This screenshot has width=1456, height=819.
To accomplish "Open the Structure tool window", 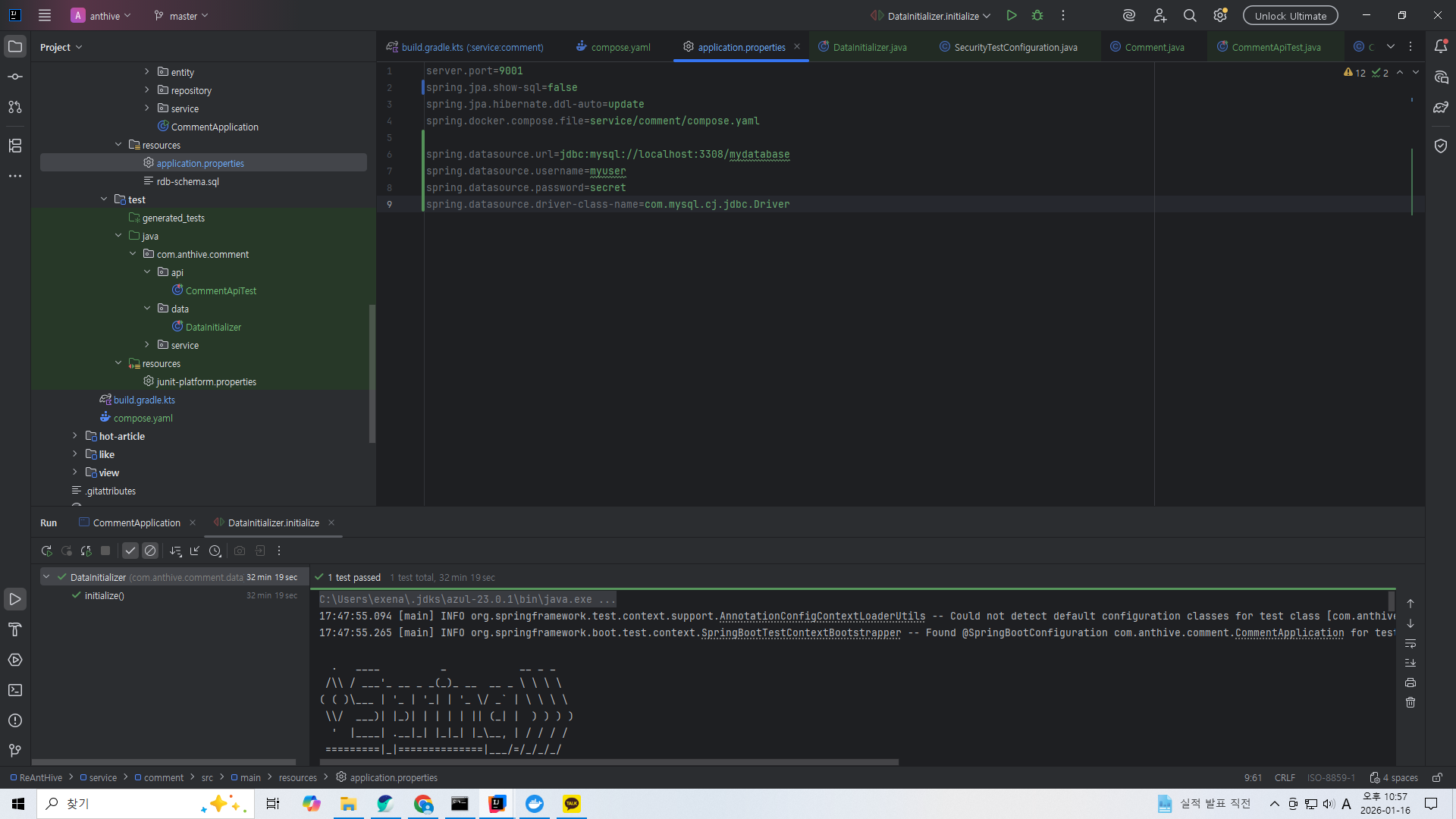I will click(x=15, y=146).
